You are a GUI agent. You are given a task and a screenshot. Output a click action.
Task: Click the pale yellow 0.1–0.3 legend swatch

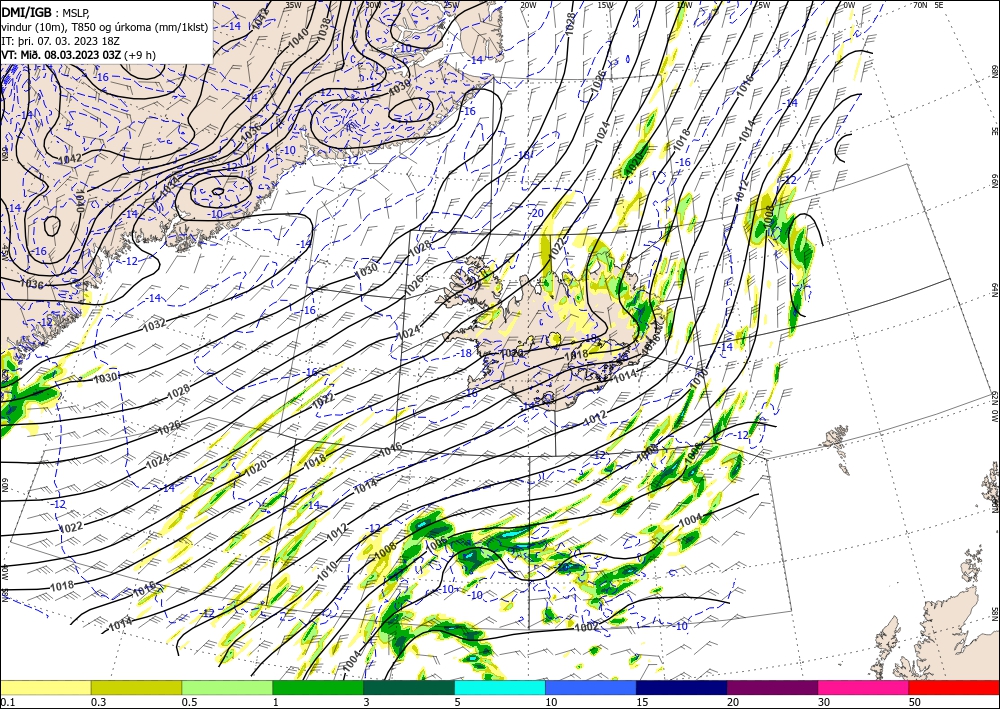pos(45,687)
